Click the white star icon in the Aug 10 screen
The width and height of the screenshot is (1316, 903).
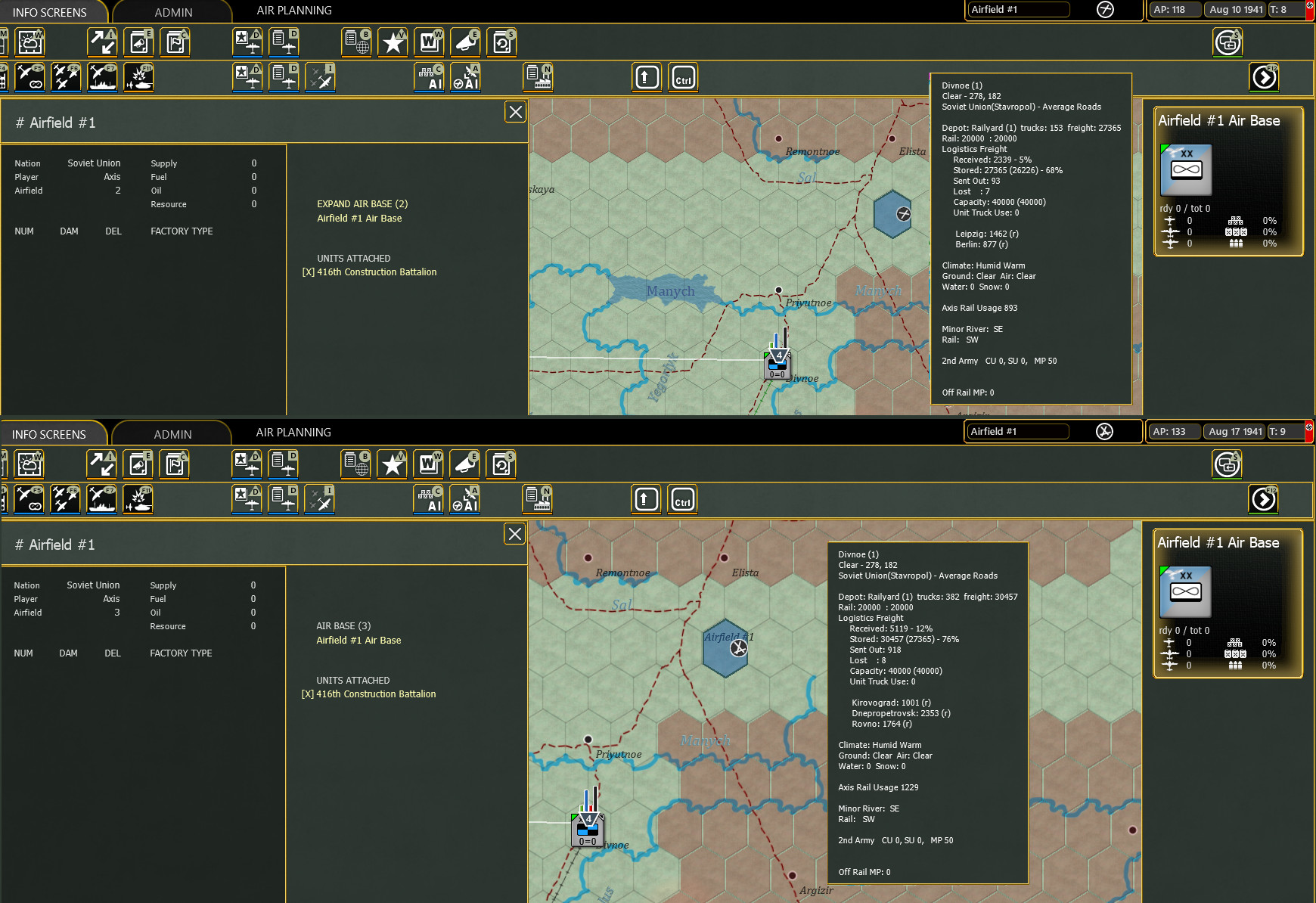[x=393, y=42]
